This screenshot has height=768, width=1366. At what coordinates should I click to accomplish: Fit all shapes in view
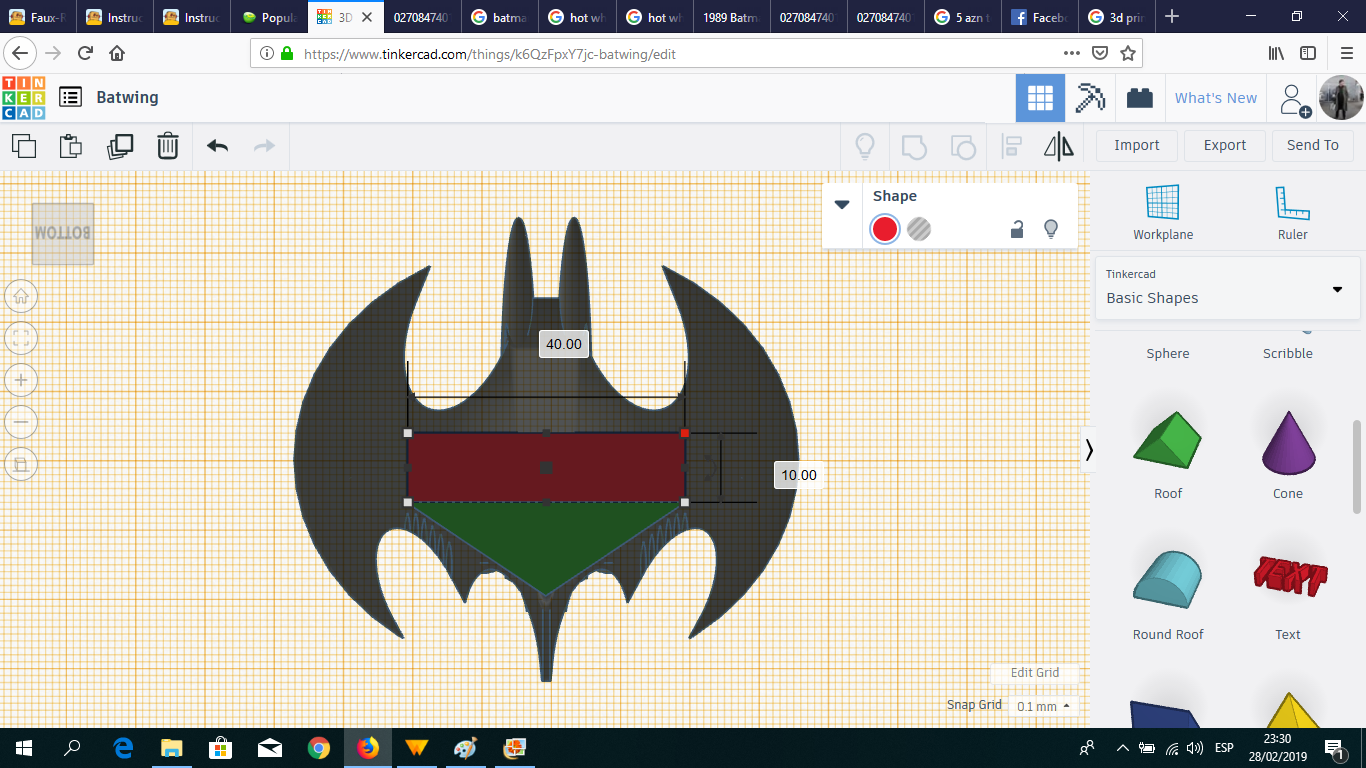[x=21, y=338]
